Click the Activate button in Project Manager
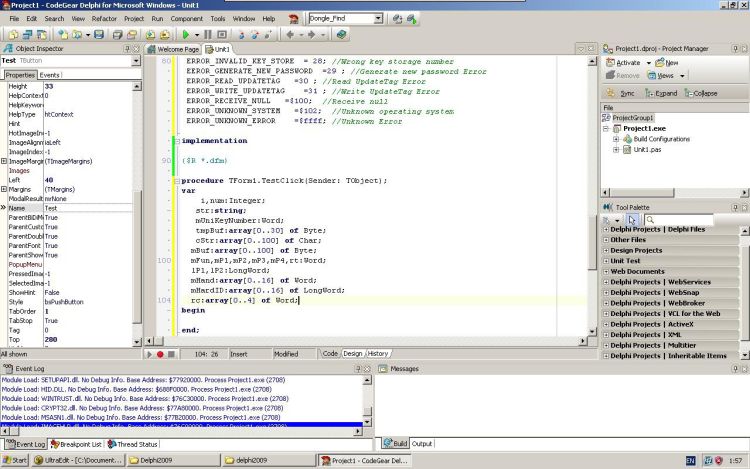Screen dimensions: 750x469 pyautogui.click(x=623, y=63)
